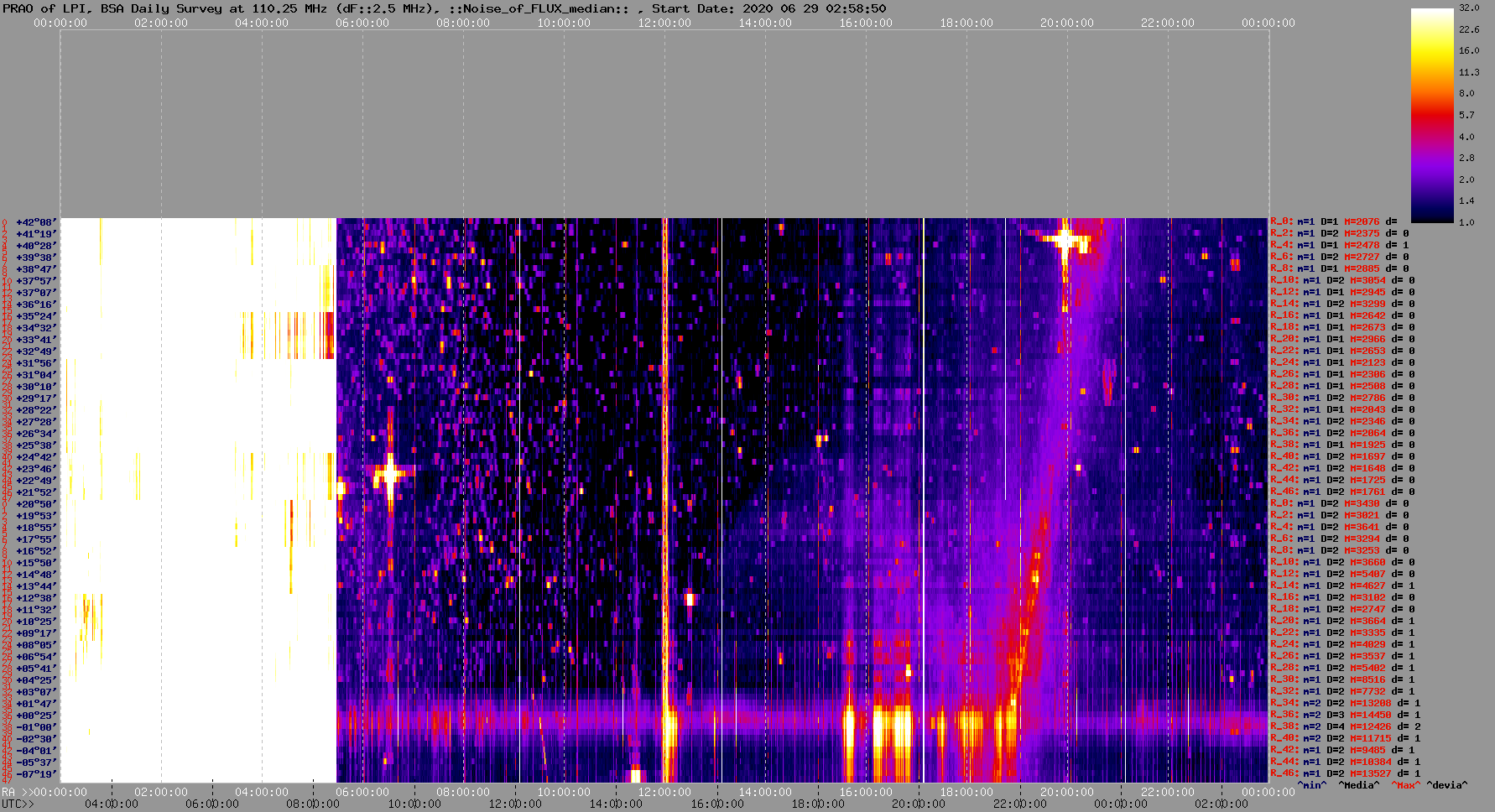The width and height of the screenshot is (1495, 812).
Task: Click the beam row with M=2786
Action: tap(1343, 398)
